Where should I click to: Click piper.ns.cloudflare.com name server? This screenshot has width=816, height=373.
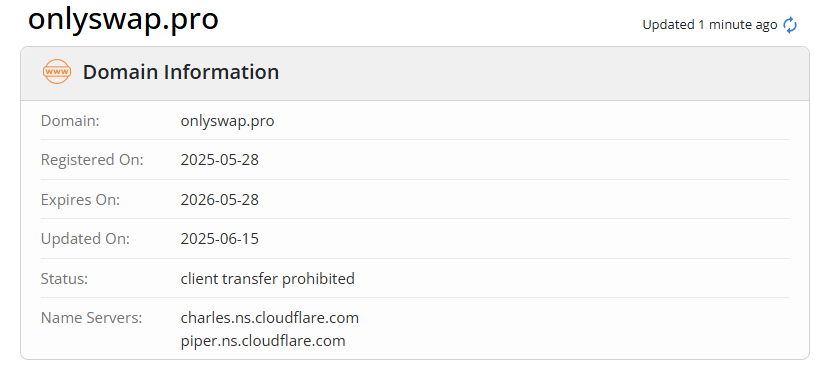263,341
